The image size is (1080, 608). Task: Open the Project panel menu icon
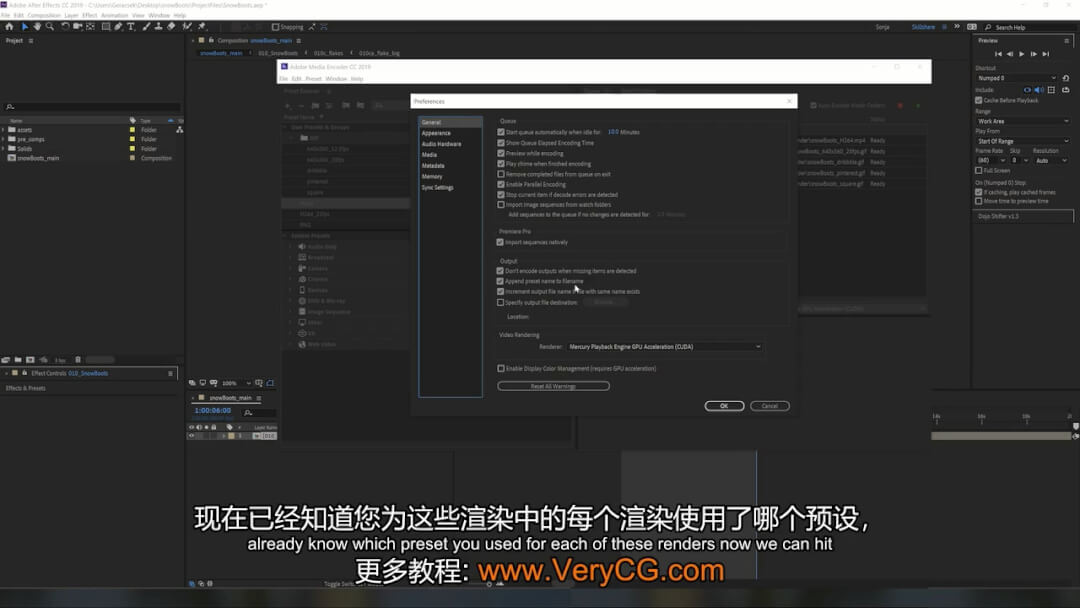tap(31, 41)
